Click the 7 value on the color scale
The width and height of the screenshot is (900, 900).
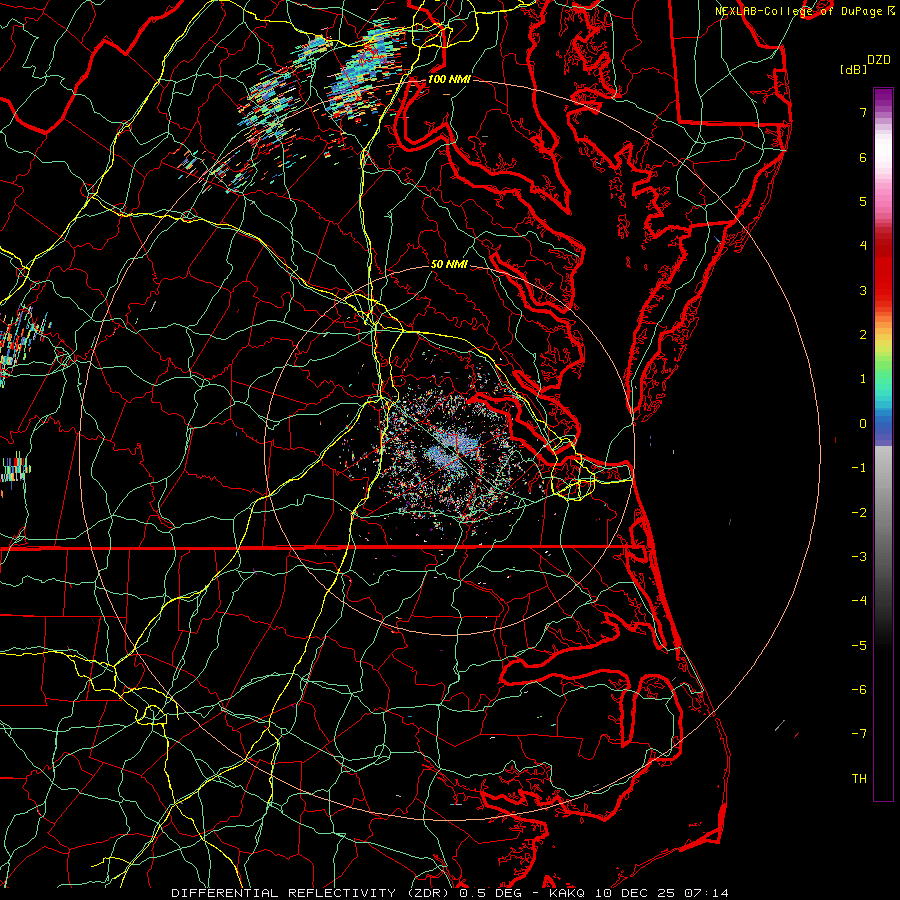pos(863,112)
